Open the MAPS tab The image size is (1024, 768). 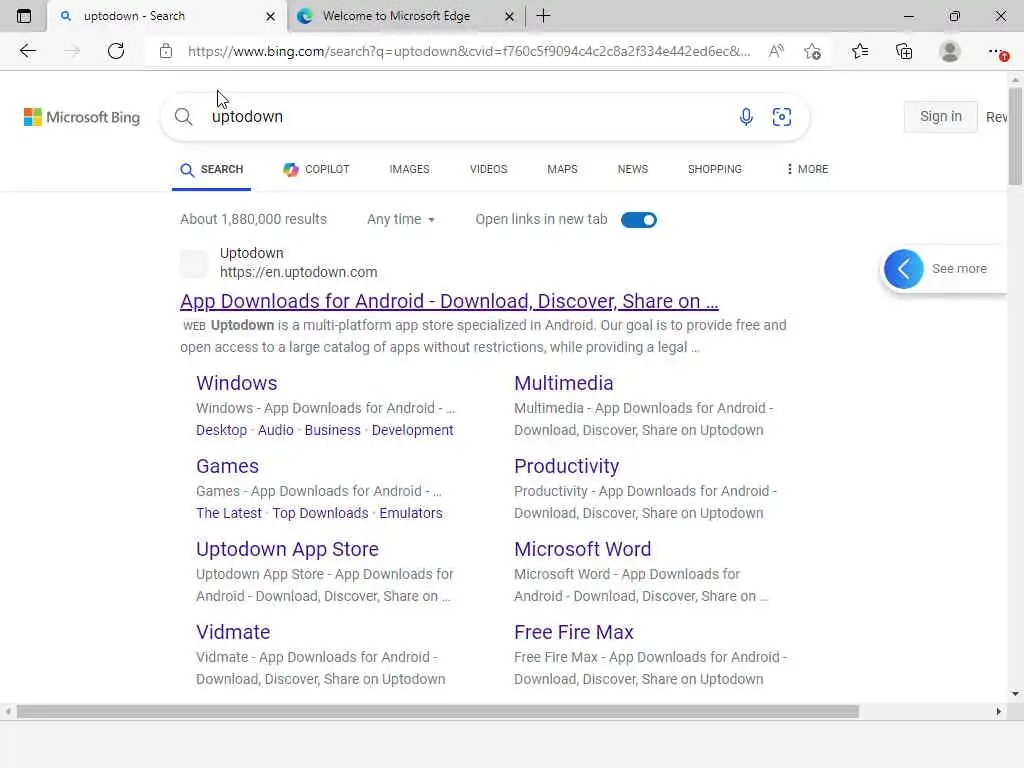tap(562, 169)
